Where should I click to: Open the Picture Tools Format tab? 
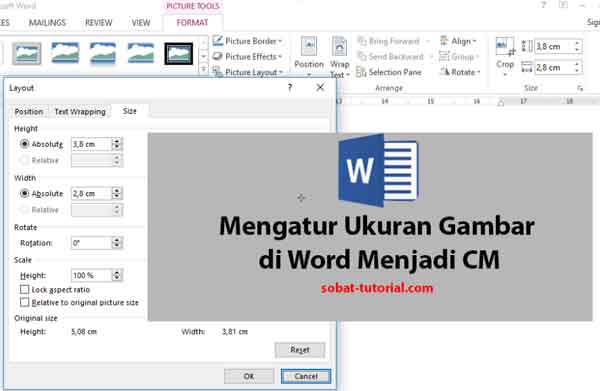pyautogui.click(x=192, y=23)
